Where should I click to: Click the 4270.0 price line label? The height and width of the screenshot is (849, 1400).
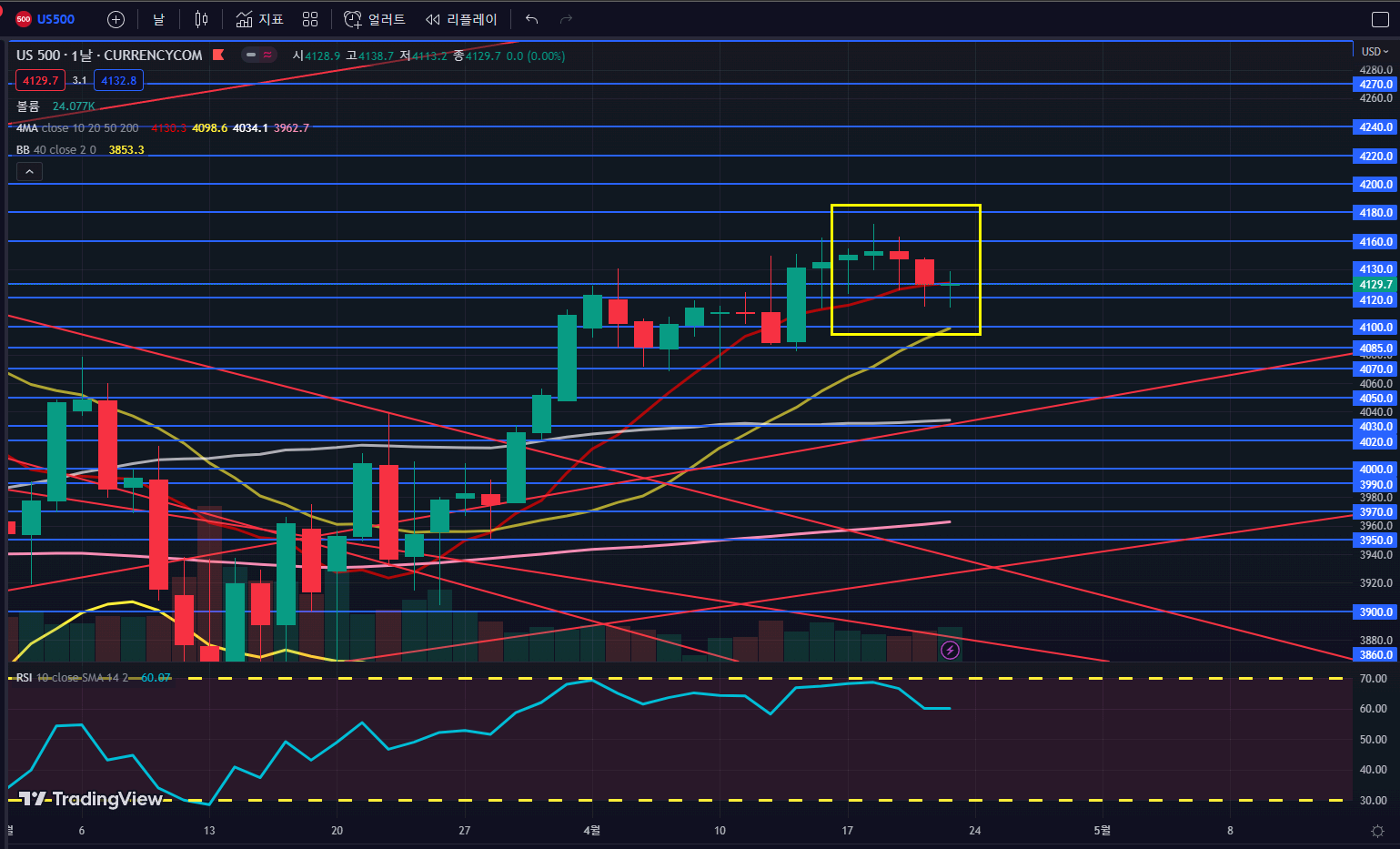point(1375,84)
